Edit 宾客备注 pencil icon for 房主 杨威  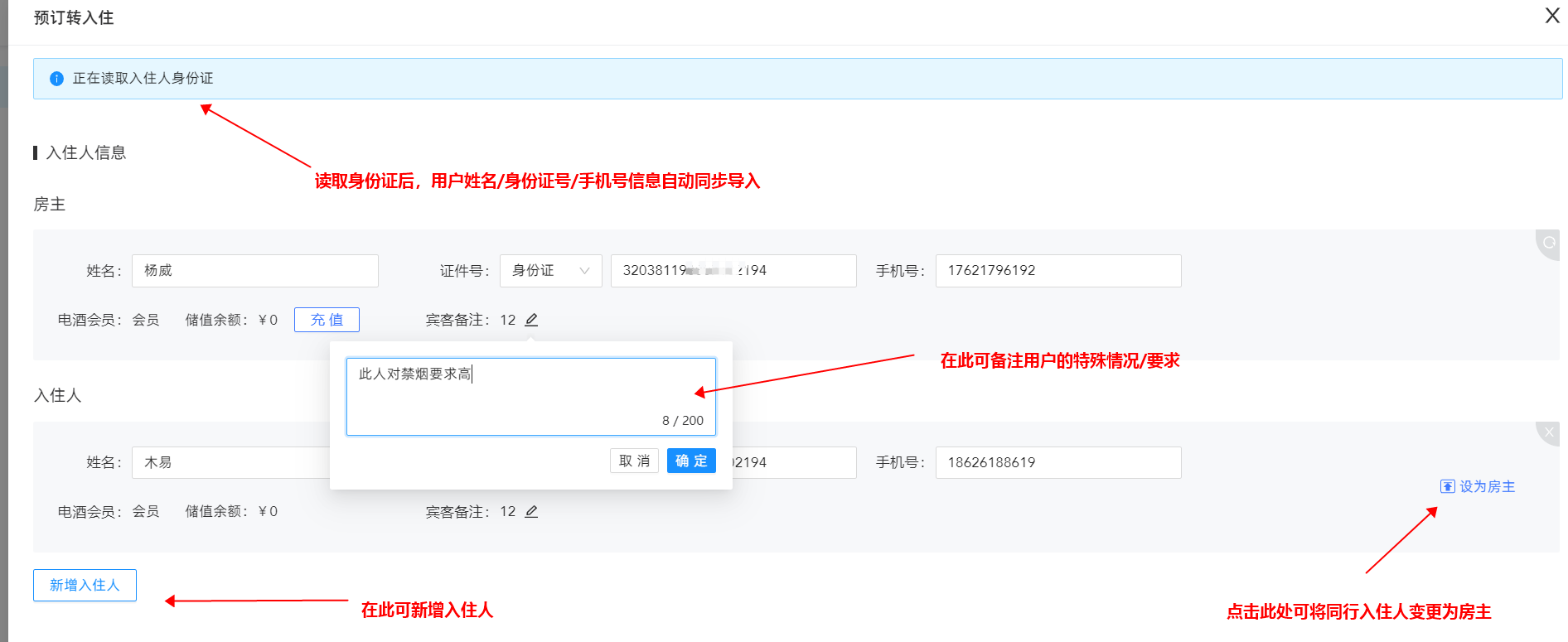tap(531, 320)
